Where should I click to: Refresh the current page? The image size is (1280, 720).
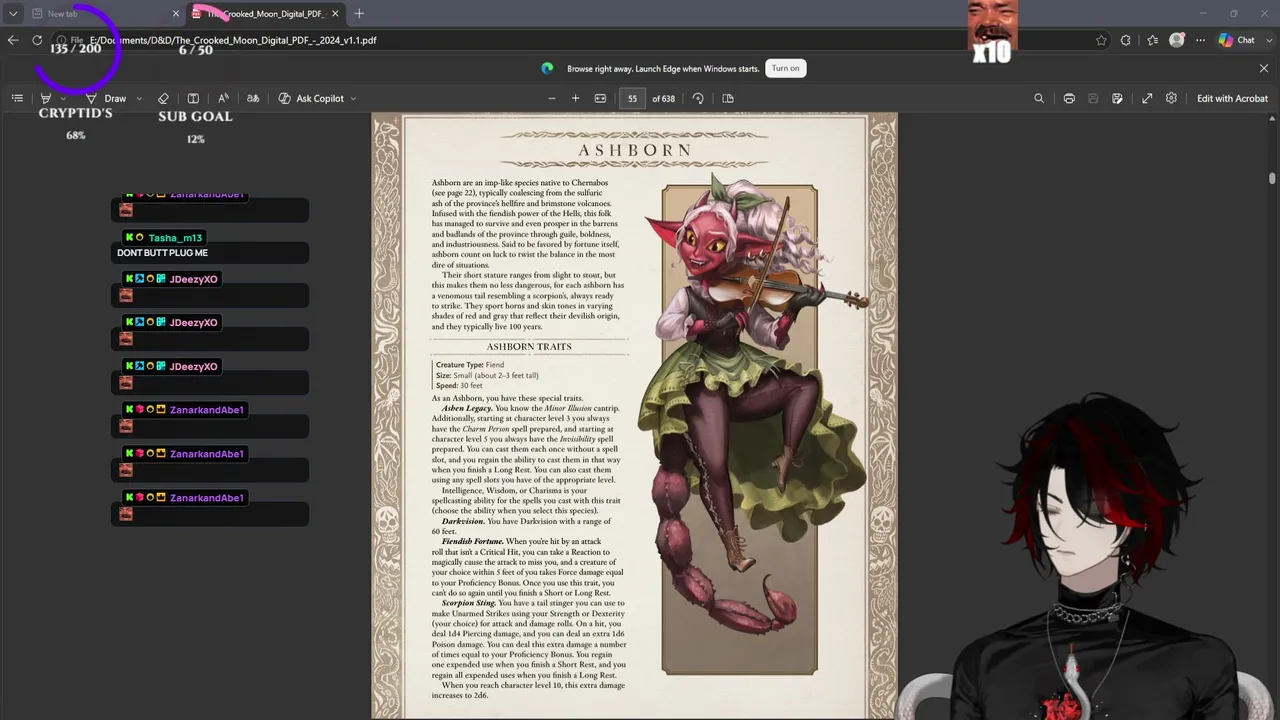37,40
